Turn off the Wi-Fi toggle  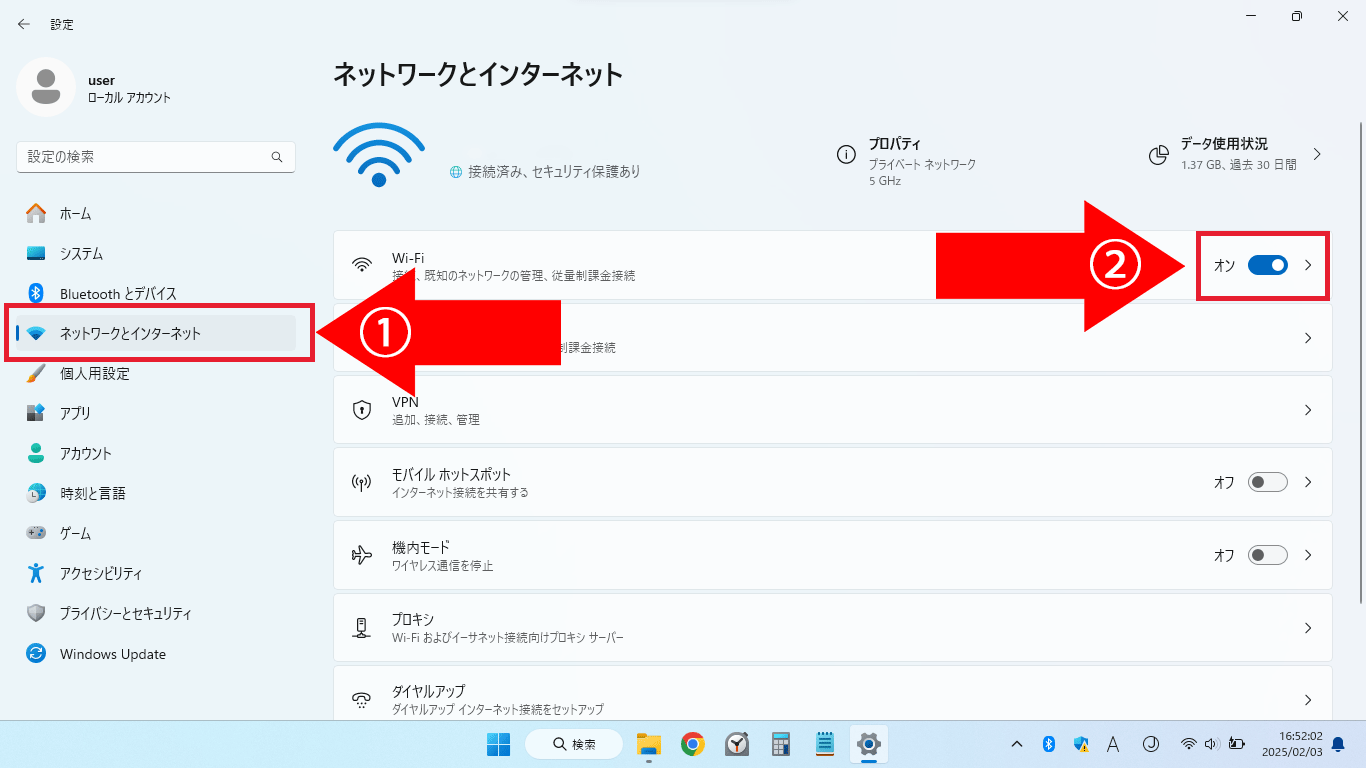(1267, 265)
